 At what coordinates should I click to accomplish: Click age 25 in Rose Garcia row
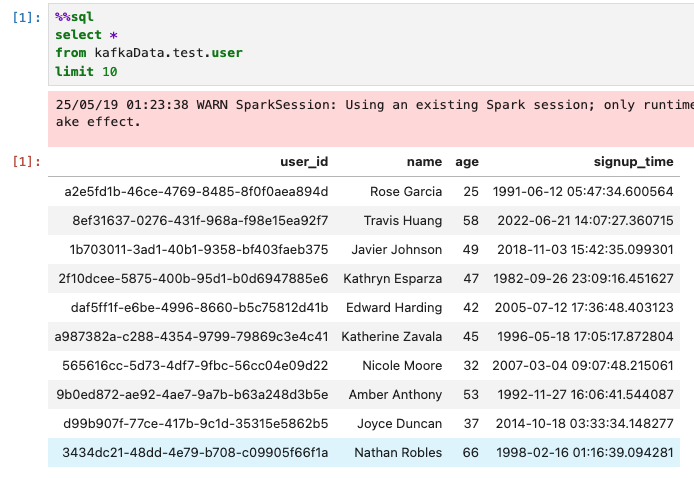click(471, 191)
